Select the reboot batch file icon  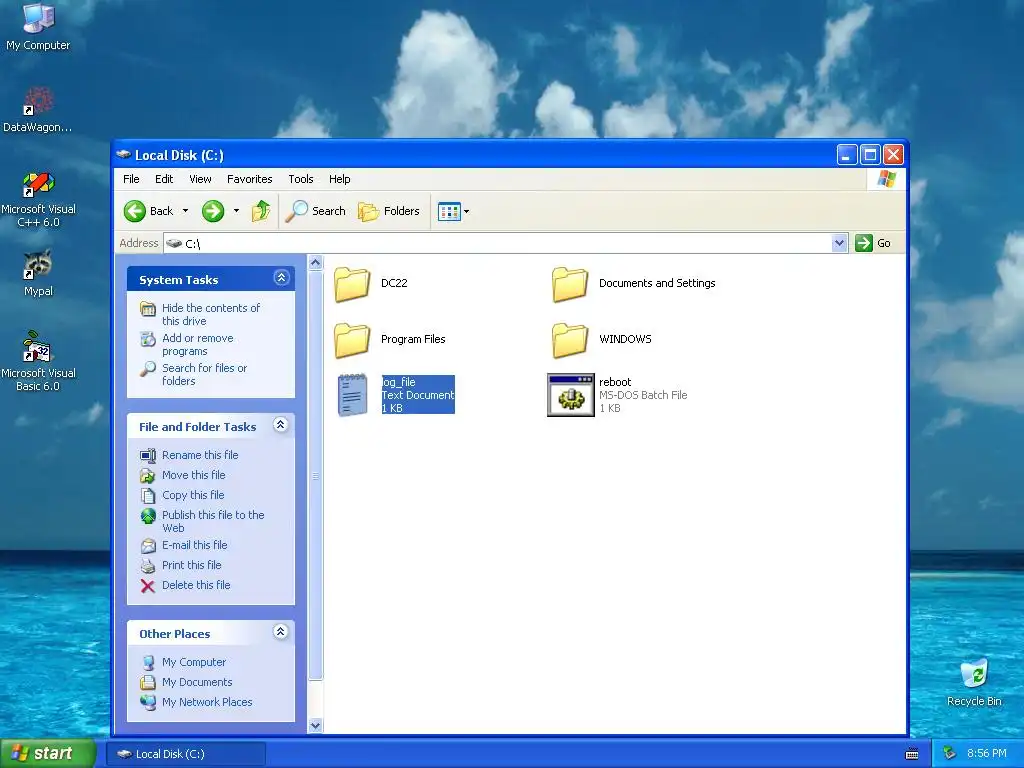(571, 395)
